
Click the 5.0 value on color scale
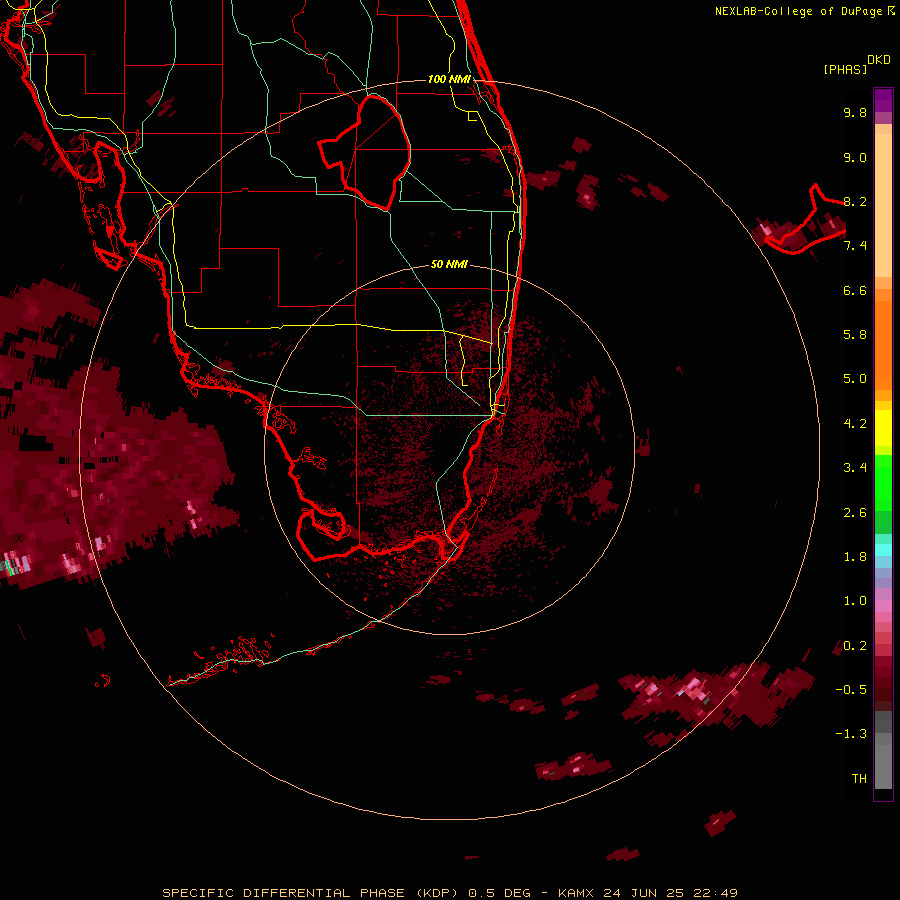855,379
